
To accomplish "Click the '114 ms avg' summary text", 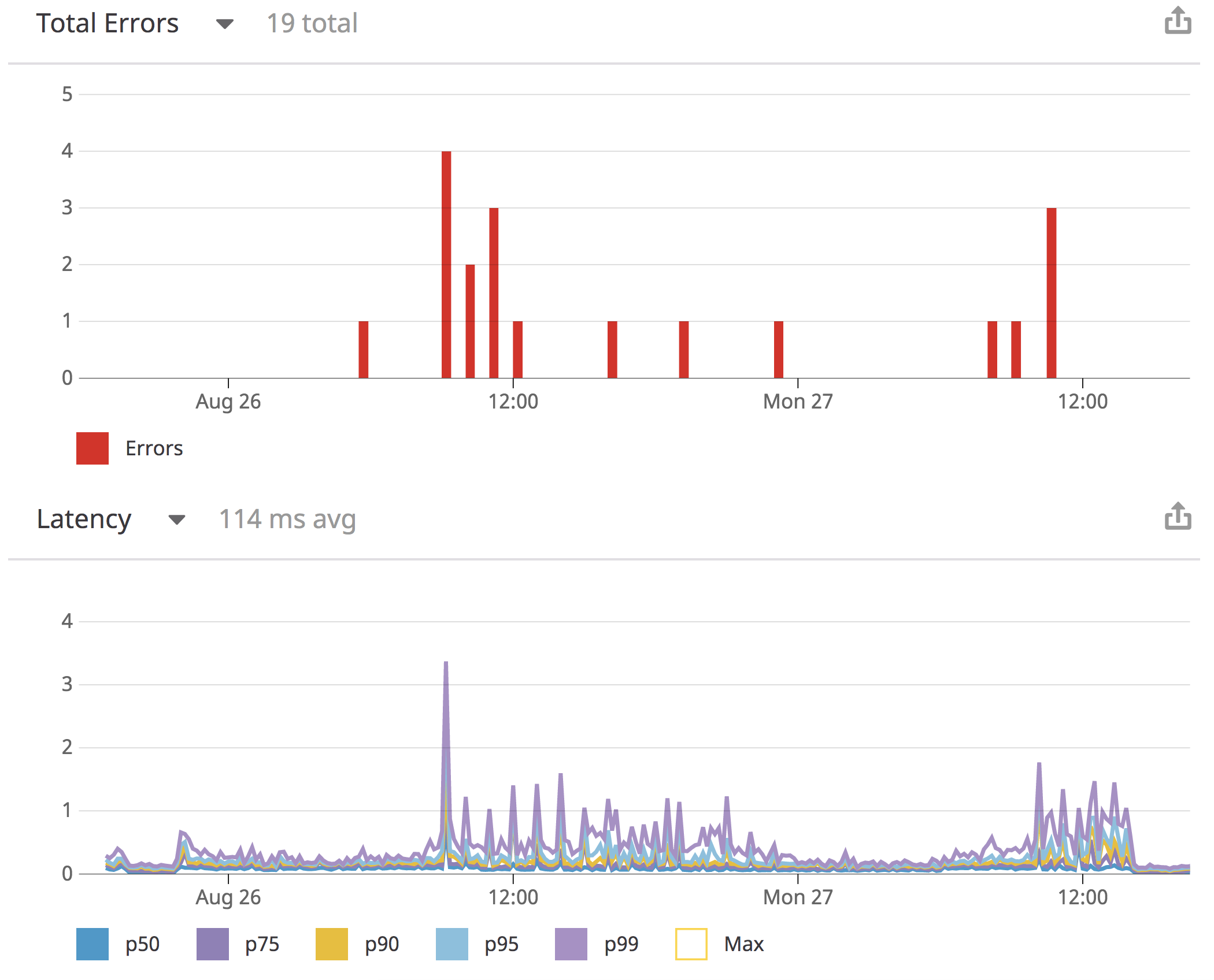I will [287, 519].
